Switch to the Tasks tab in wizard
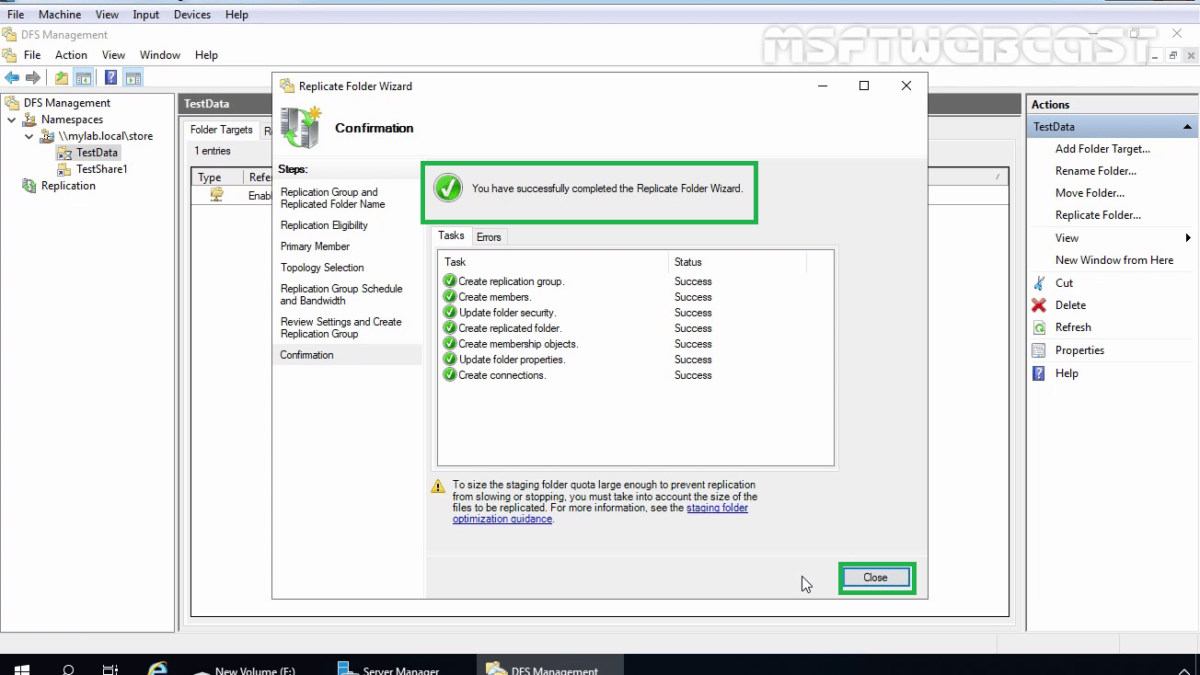 pyautogui.click(x=451, y=236)
